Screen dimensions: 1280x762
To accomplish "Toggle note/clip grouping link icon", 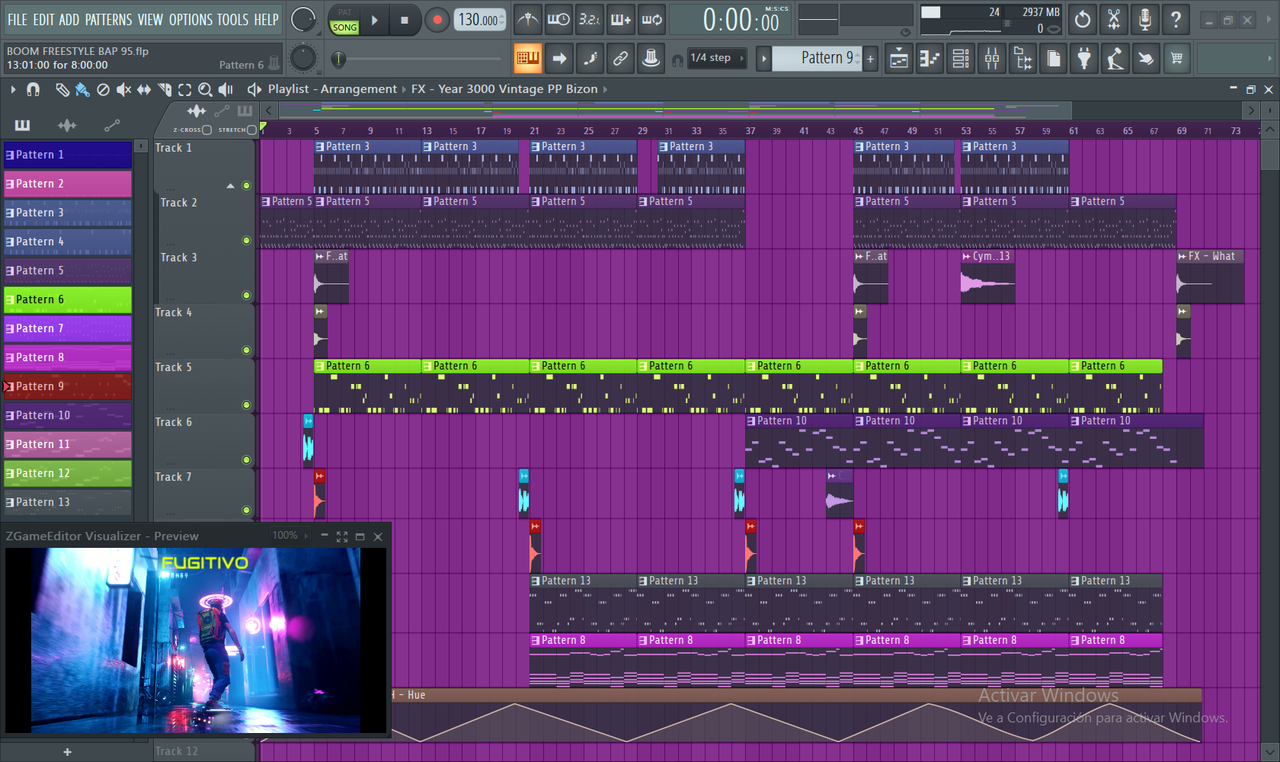I will pyautogui.click(x=621, y=58).
